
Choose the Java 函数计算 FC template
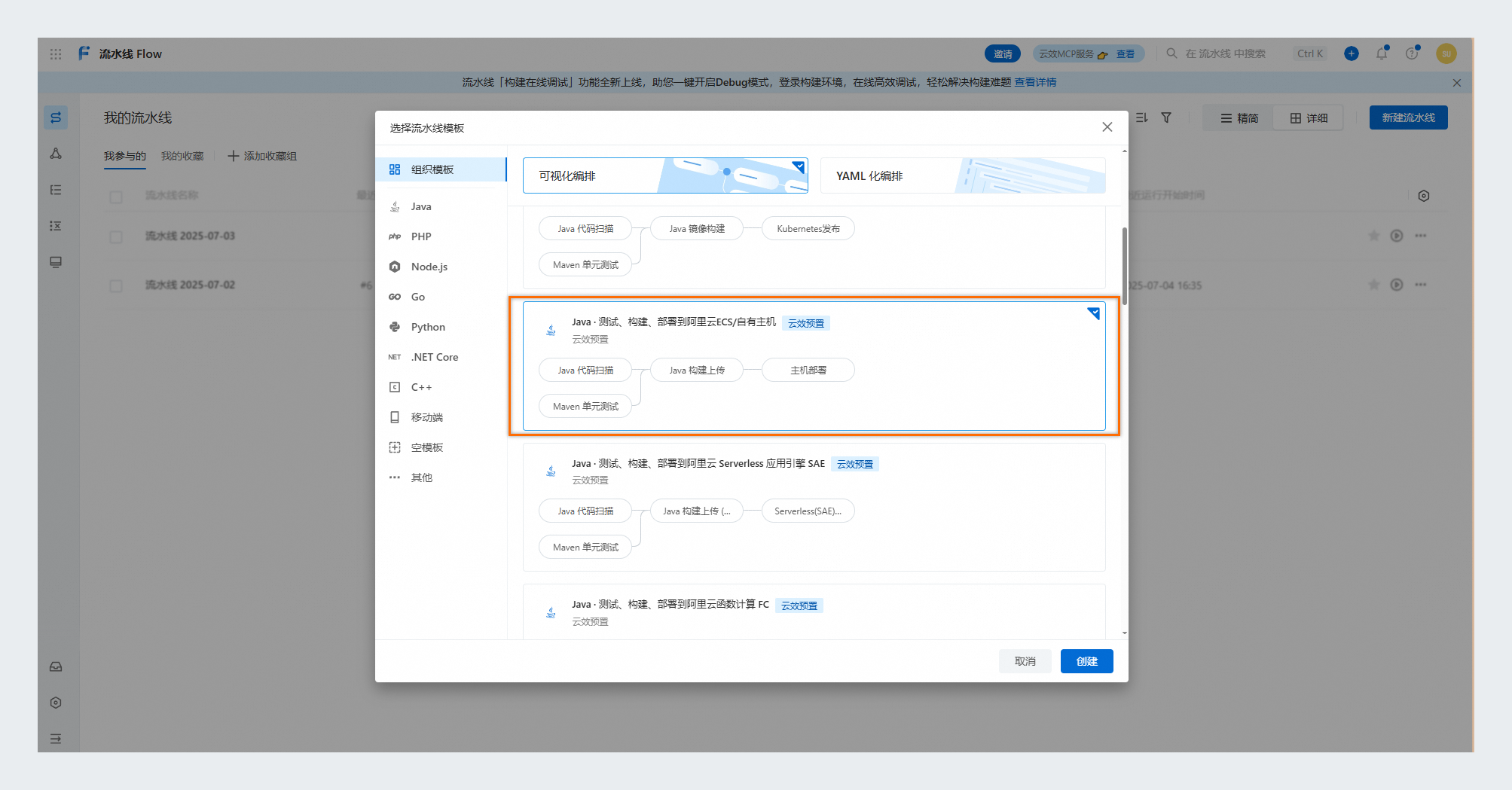pyautogui.click(x=814, y=612)
